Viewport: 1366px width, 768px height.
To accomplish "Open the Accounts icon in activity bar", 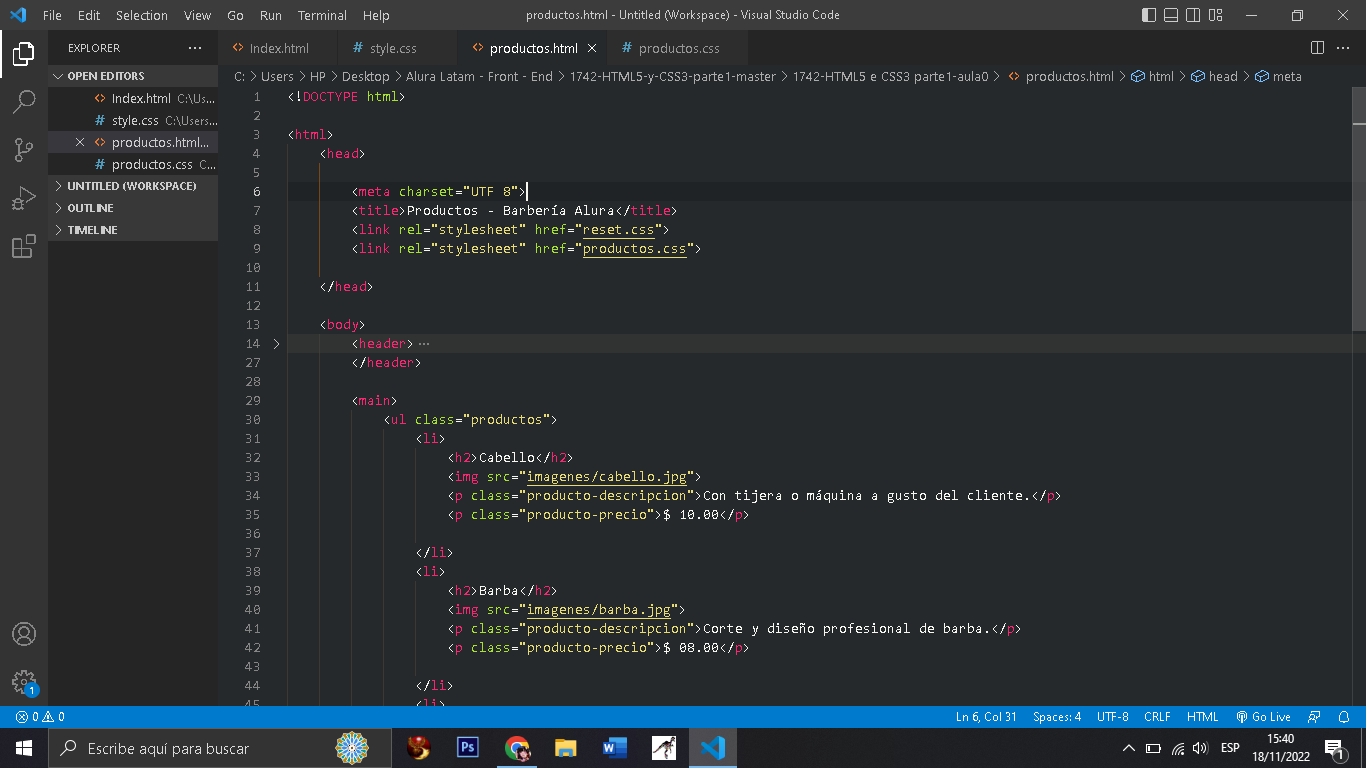I will pyautogui.click(x=24, y=634).
